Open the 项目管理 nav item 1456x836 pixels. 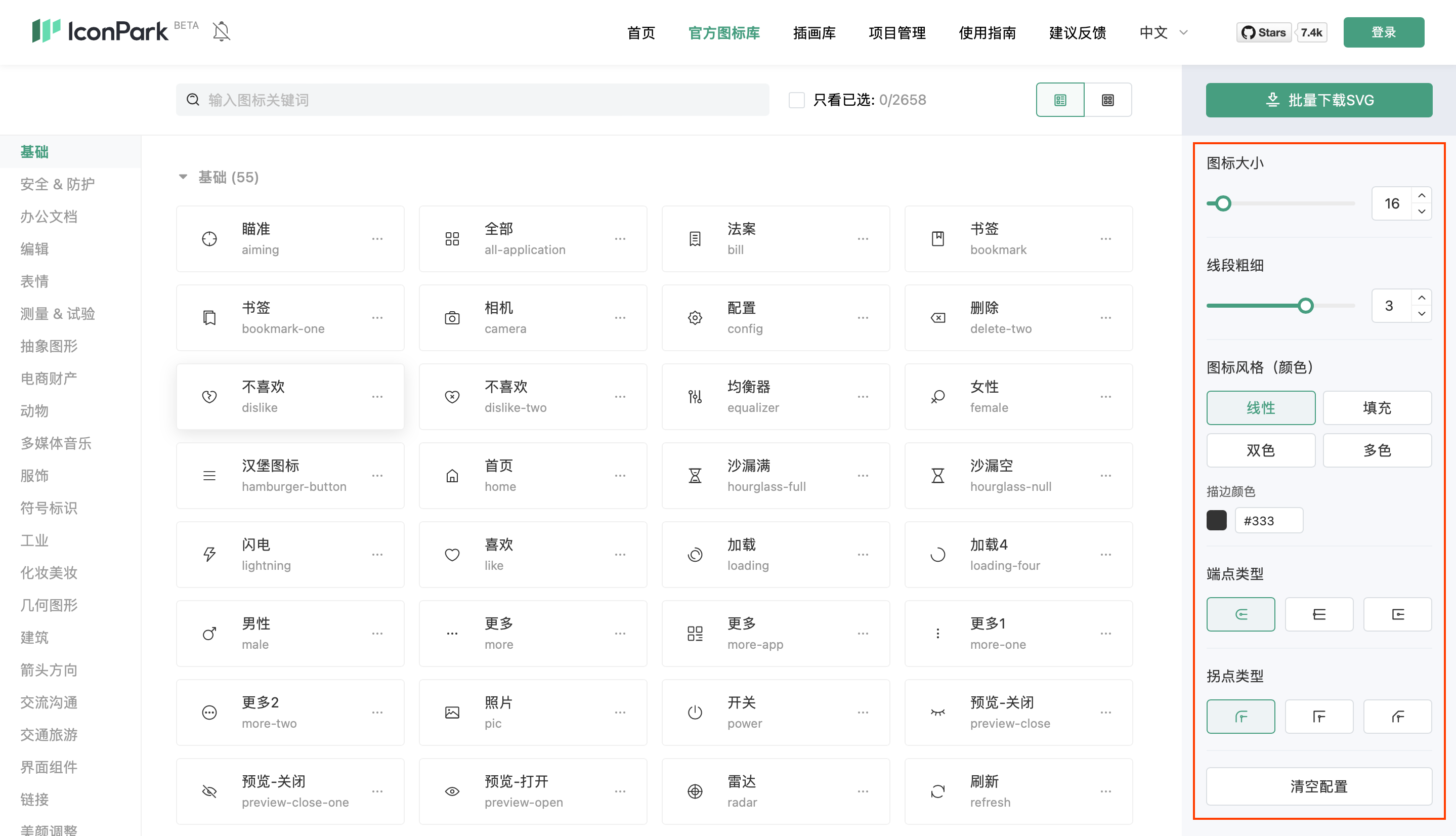pos(897,33)
